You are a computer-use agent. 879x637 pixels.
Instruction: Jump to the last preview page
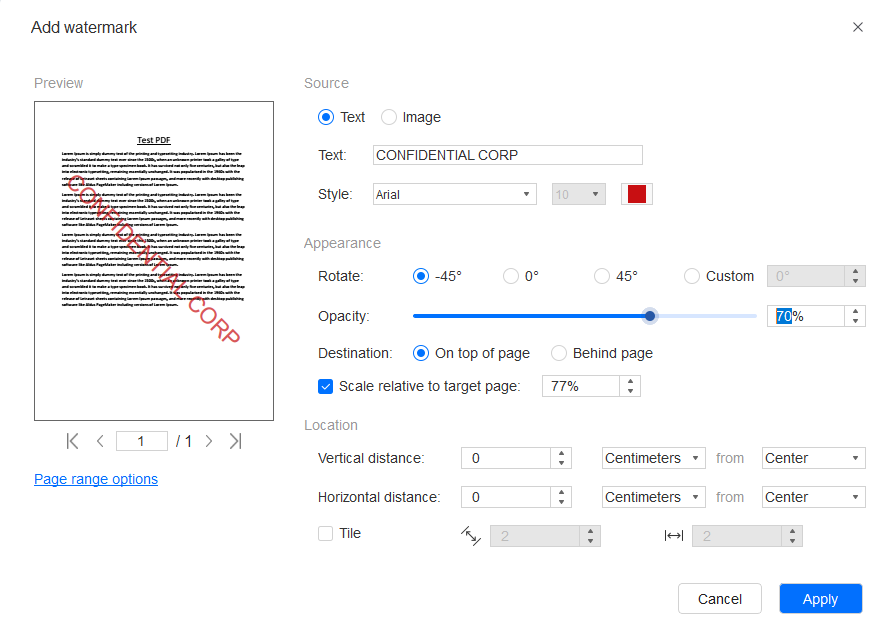[236, 440]
